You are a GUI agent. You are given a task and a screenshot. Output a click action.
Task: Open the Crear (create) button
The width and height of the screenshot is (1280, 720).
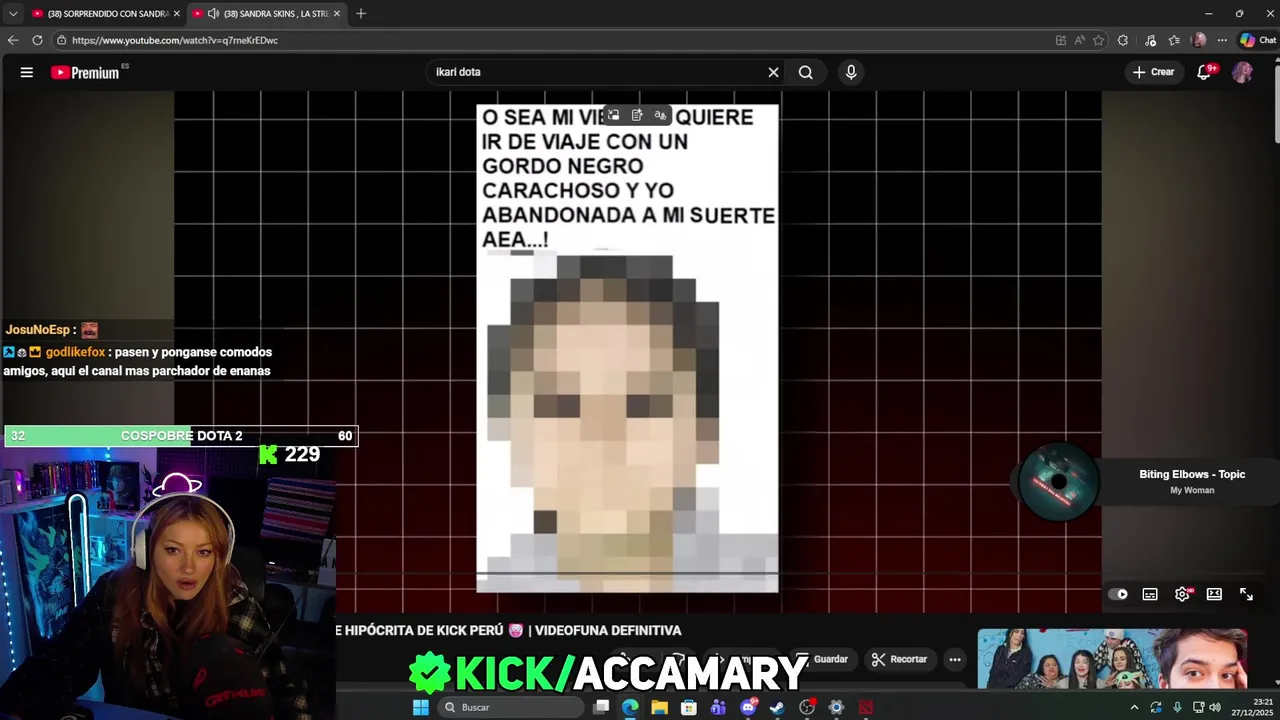pos(1153,72)
